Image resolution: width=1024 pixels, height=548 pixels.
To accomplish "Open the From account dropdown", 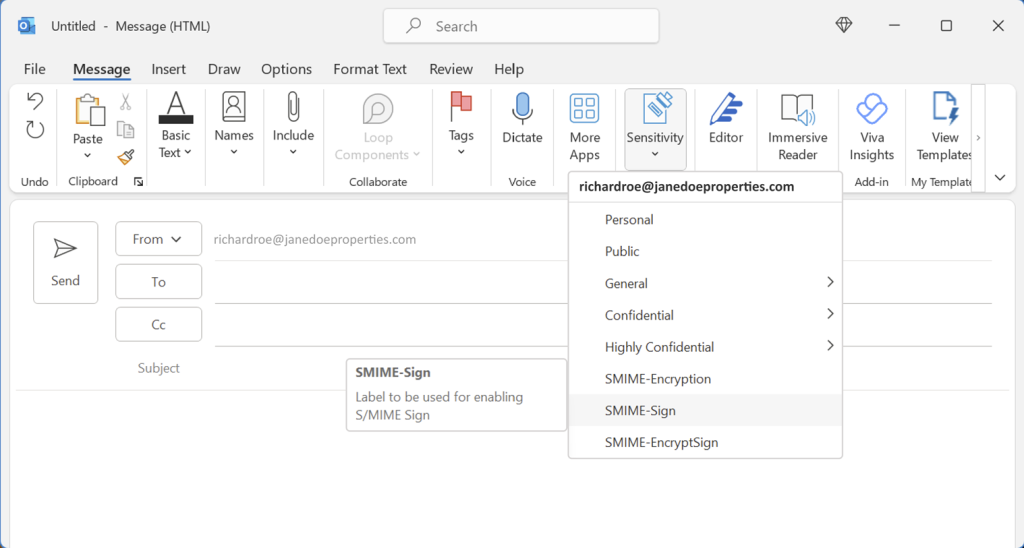I will click(158, 239).
